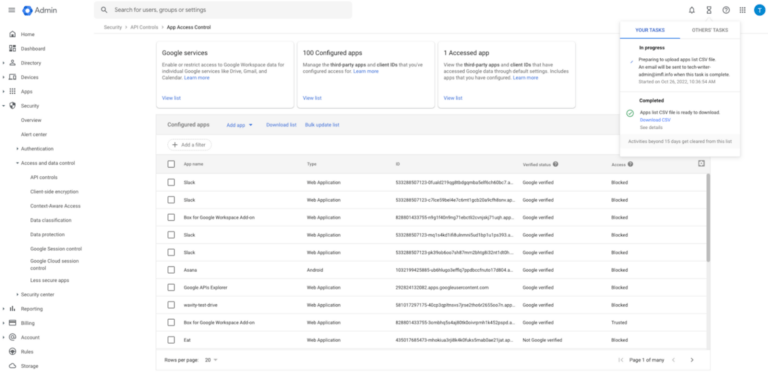Check the select-all header checkbox
Screen dimensions: 768x378
171,164
